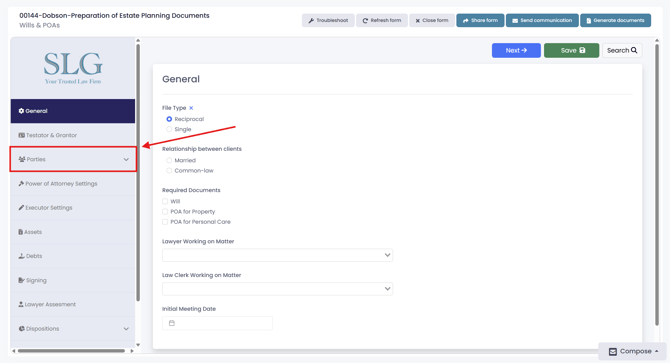
Task: Check POA for Property checkbox
Action: click(x=165, y=212)
